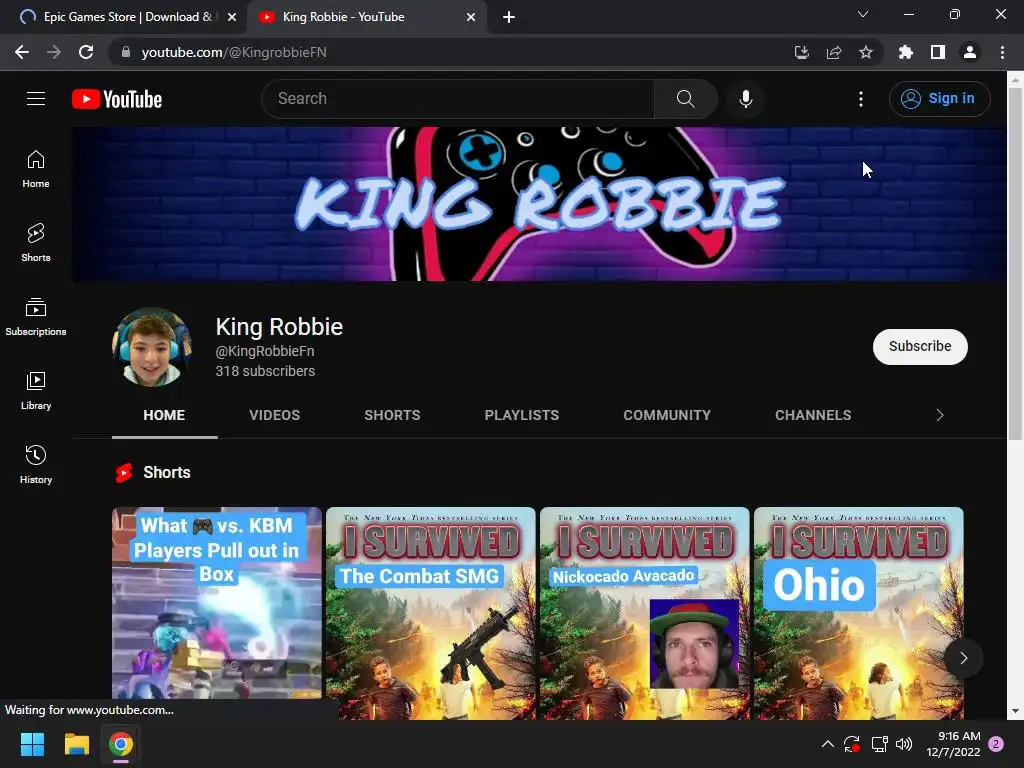Open History in the sidebar
The image size is (1024, 768).
coord(36,464)
